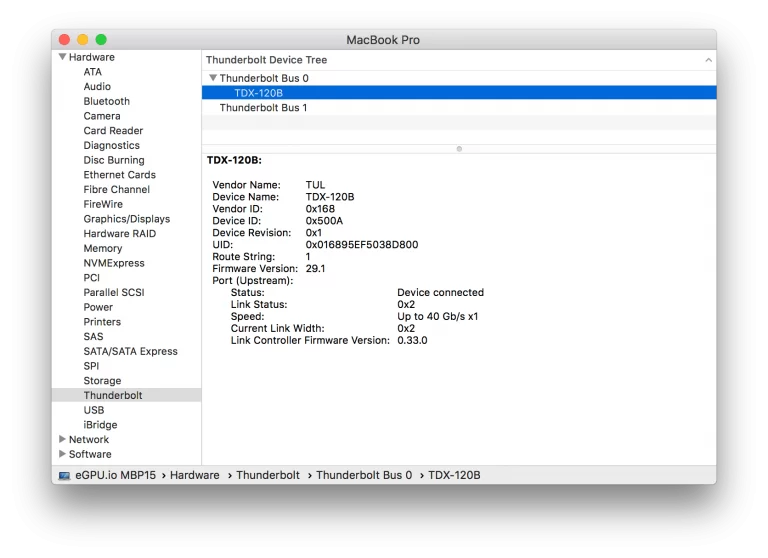Click eGPU.io MBP15 in path bar
This screenshot has height=558, width=768.
tap(116, 475)
